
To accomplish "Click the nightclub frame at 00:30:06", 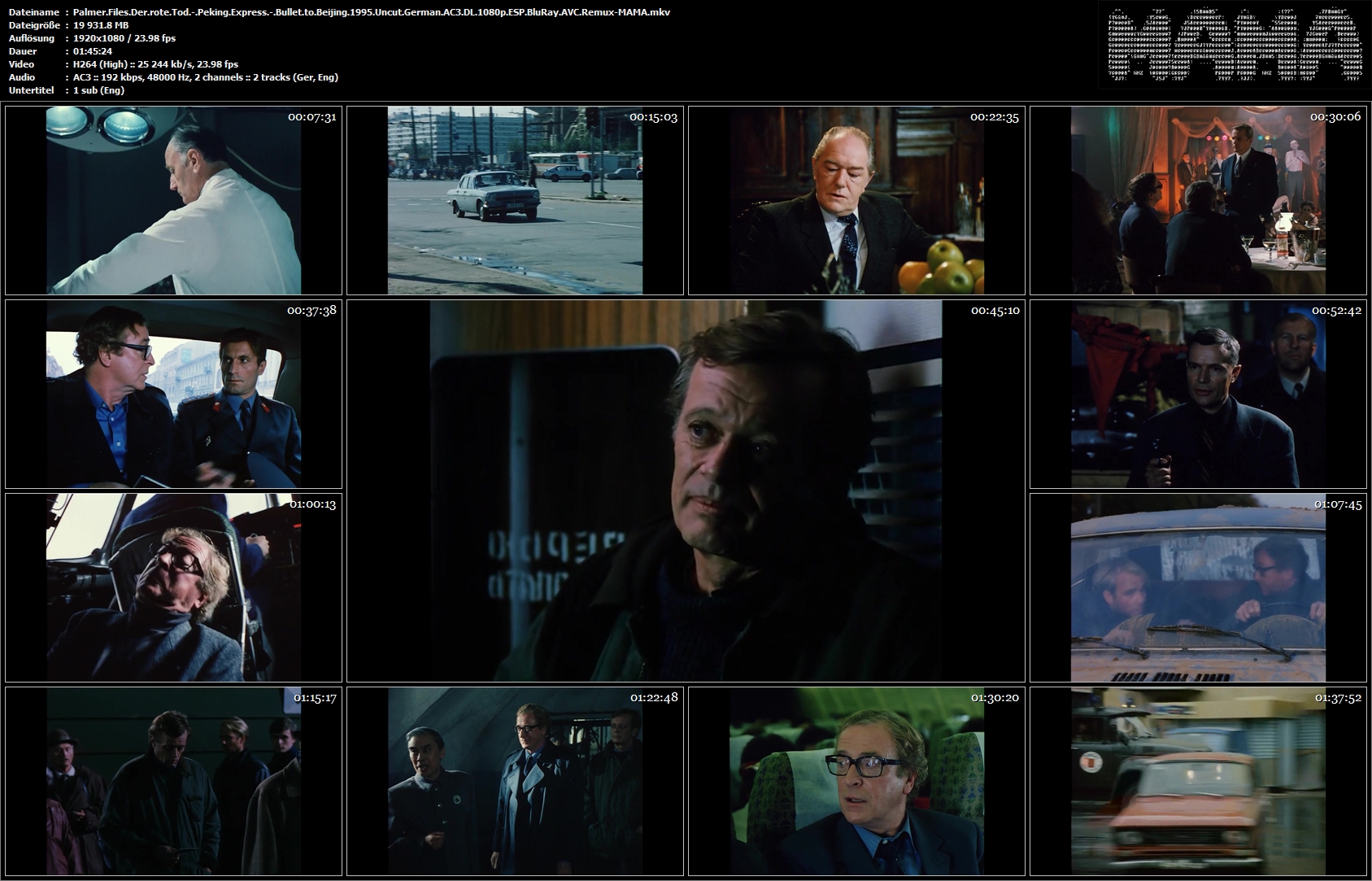I will (1198, 200).
